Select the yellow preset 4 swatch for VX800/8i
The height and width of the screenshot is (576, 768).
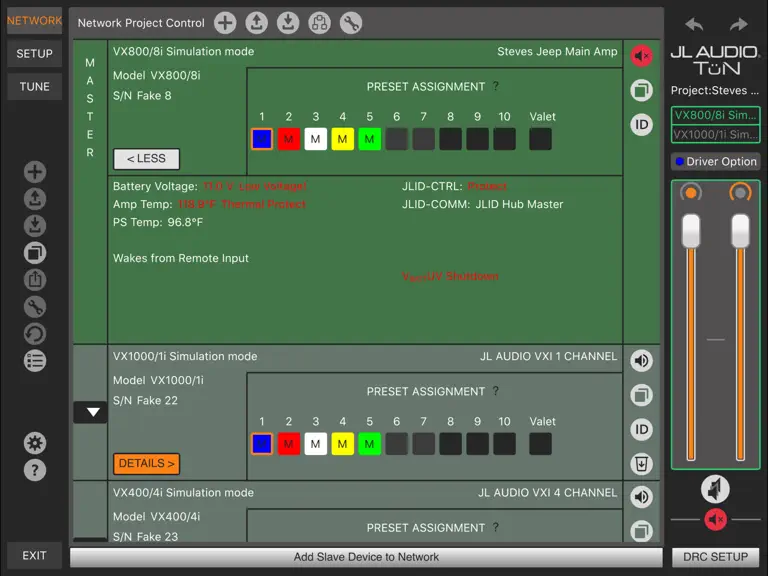coord(342,139)
